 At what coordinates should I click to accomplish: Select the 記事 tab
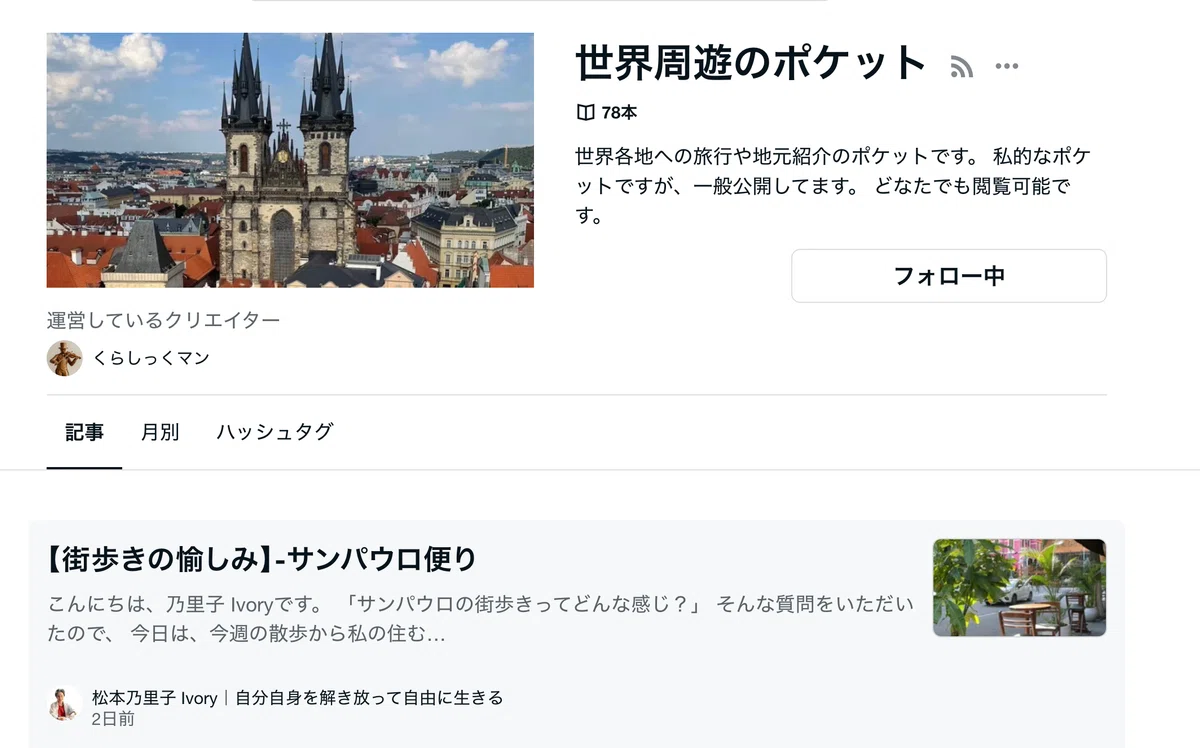[x=84, y=432]
